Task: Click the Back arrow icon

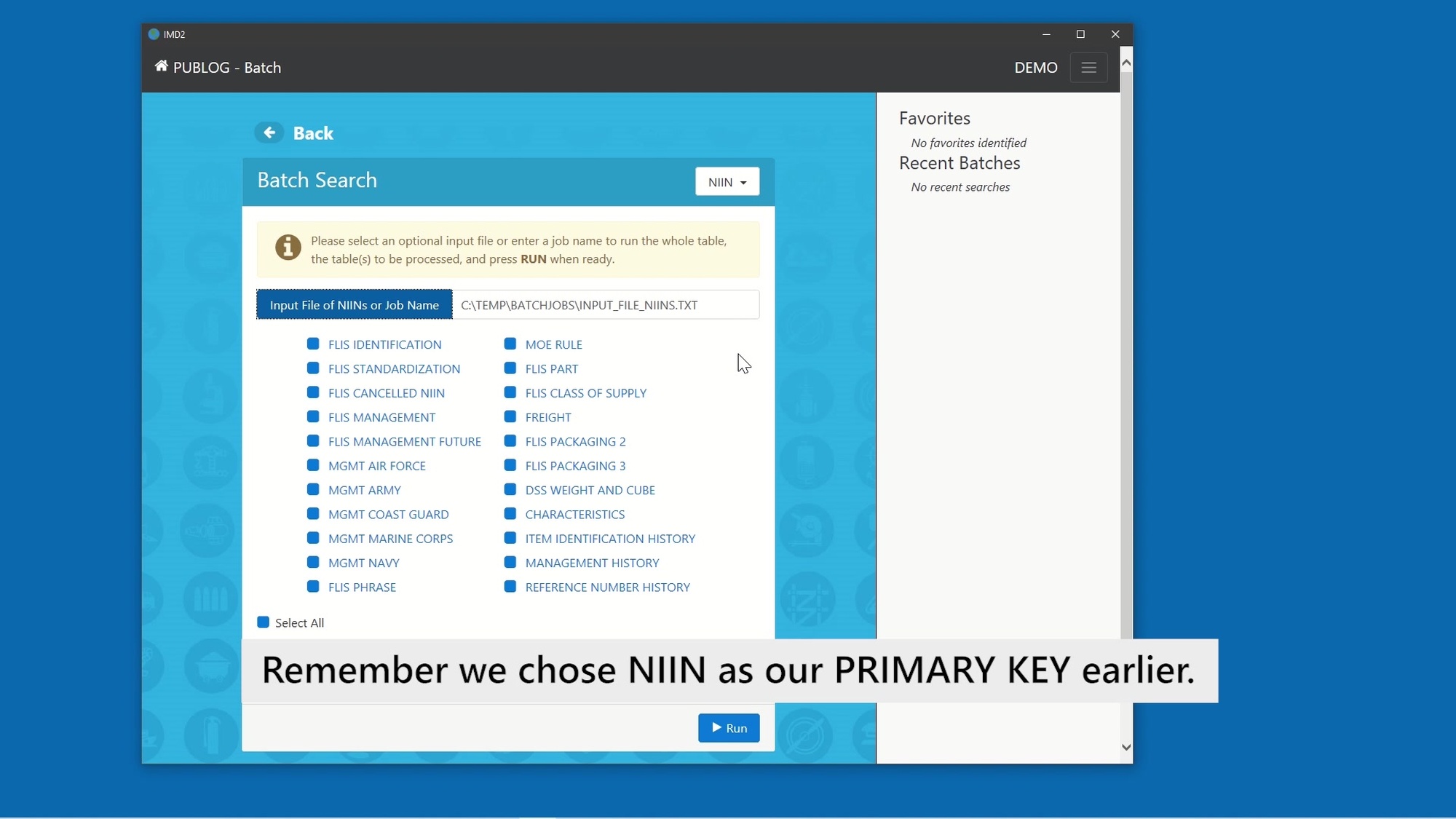Action: [269, 132]
